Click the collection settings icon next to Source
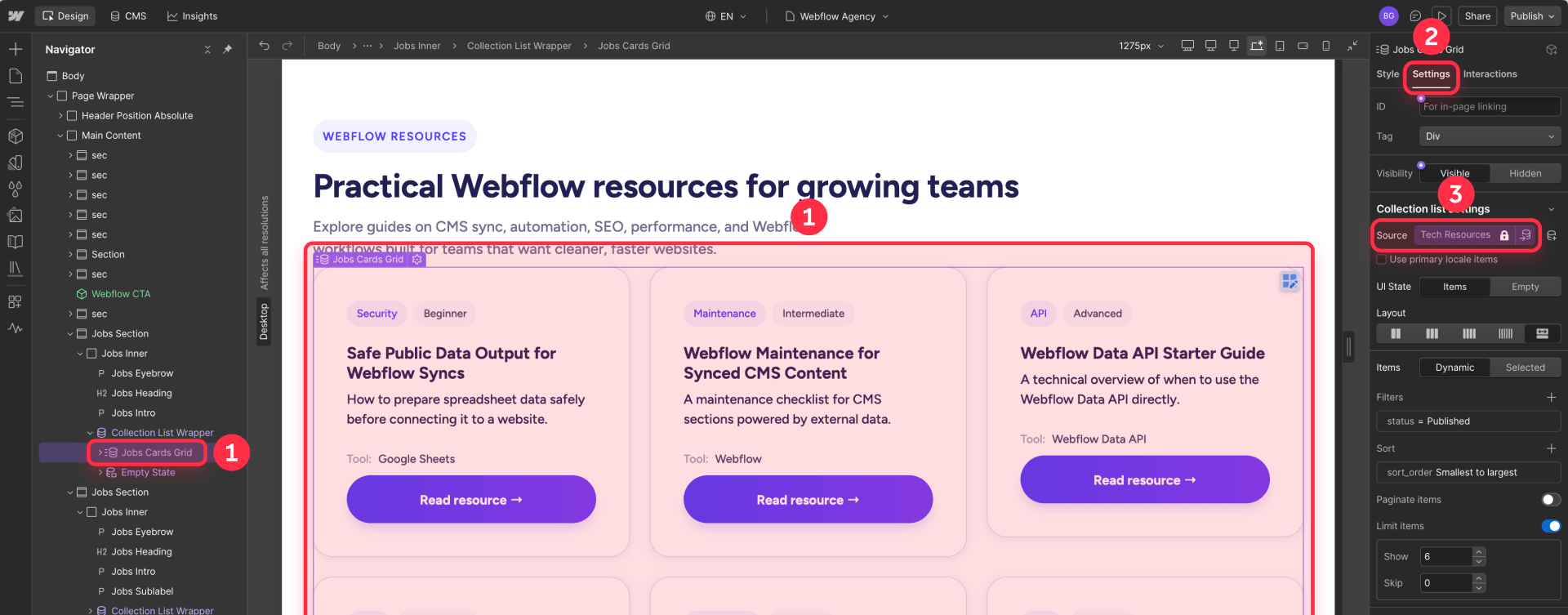The image size is (1568, 615). pyautogui.click(x=1551, y=235)
